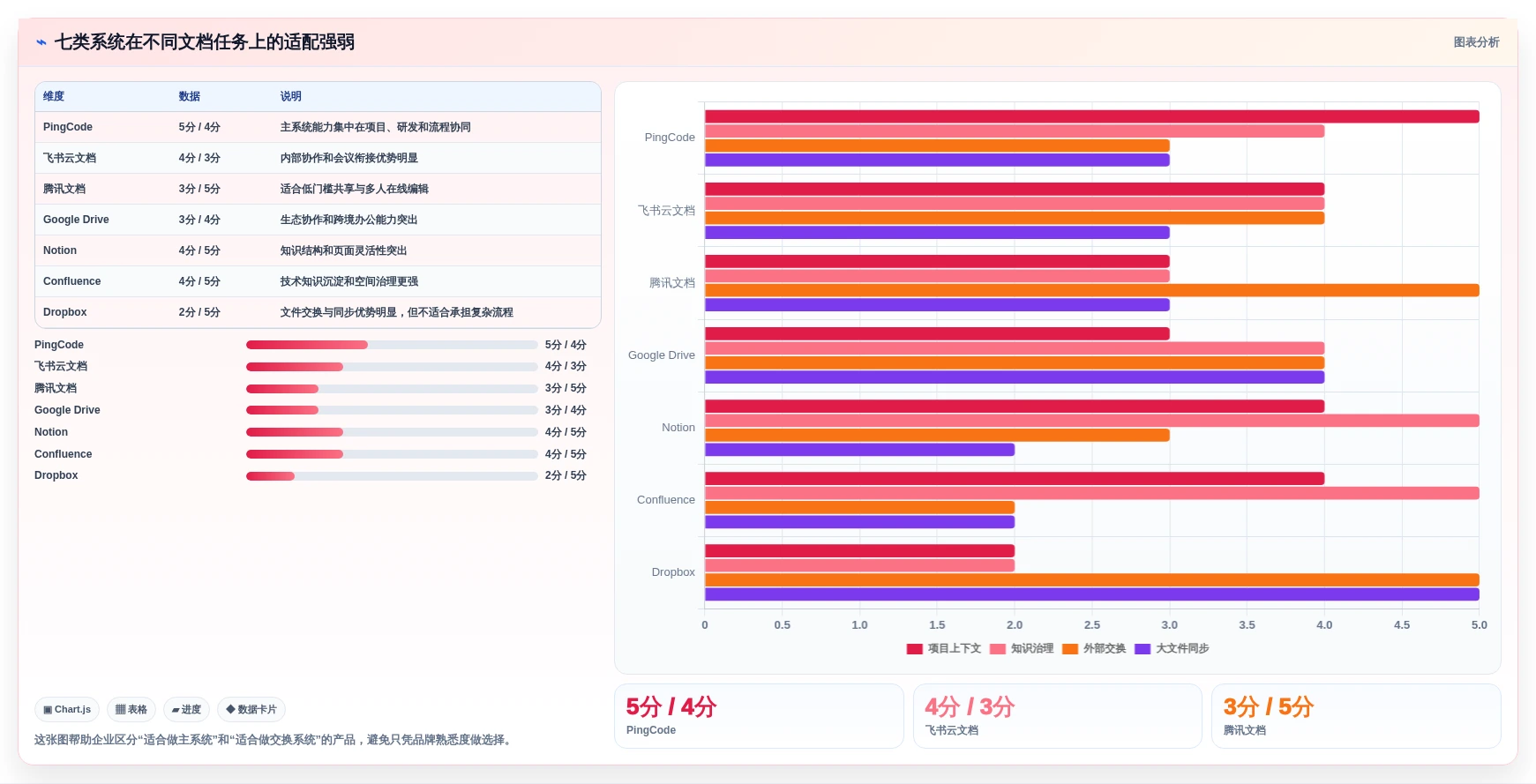Select the Dropbox row in the table
The width and height of the screenshot is (1536, 784).
pos(318,312)
